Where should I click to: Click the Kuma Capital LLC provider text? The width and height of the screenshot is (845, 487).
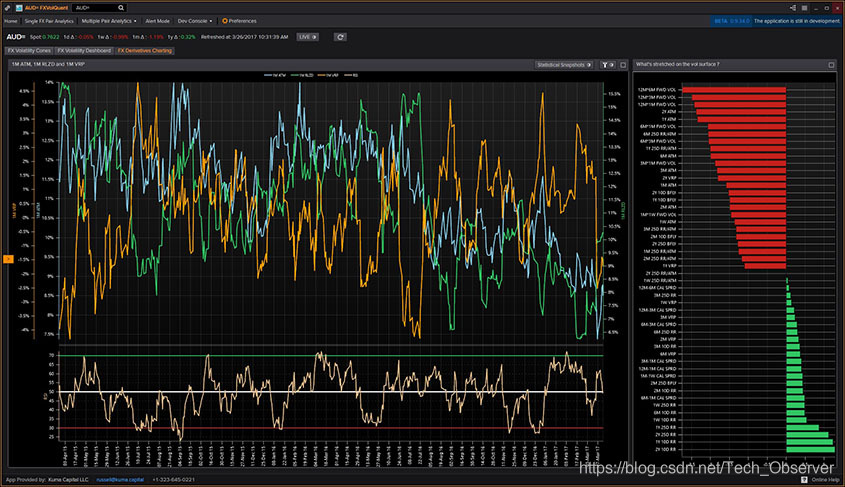tap(68, 479)
